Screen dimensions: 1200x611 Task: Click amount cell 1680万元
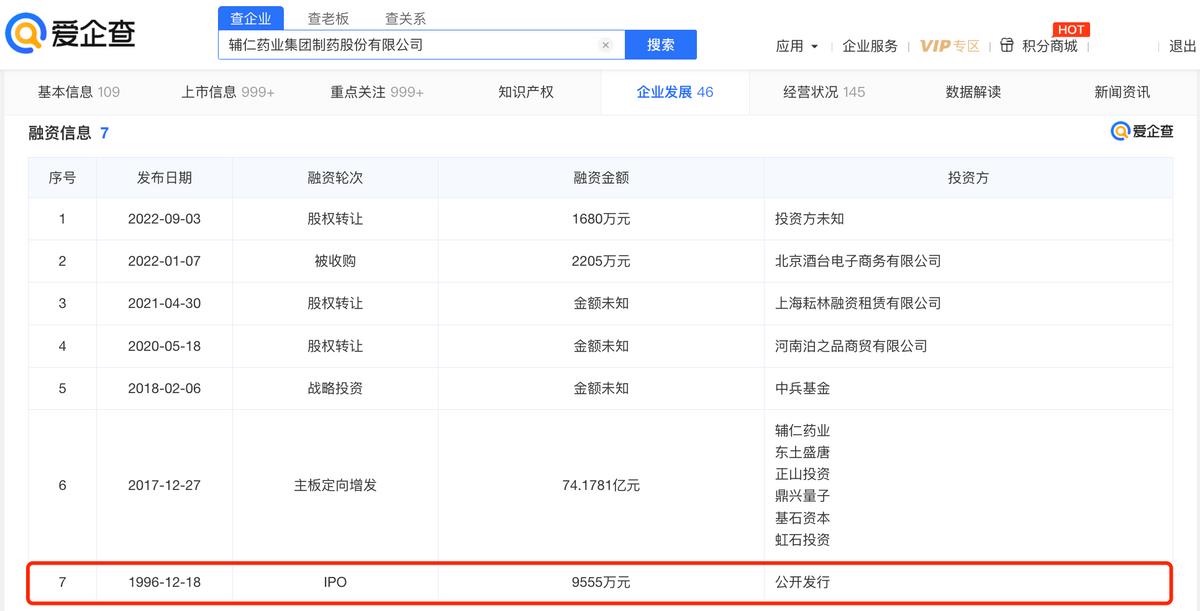click(601, 219)
